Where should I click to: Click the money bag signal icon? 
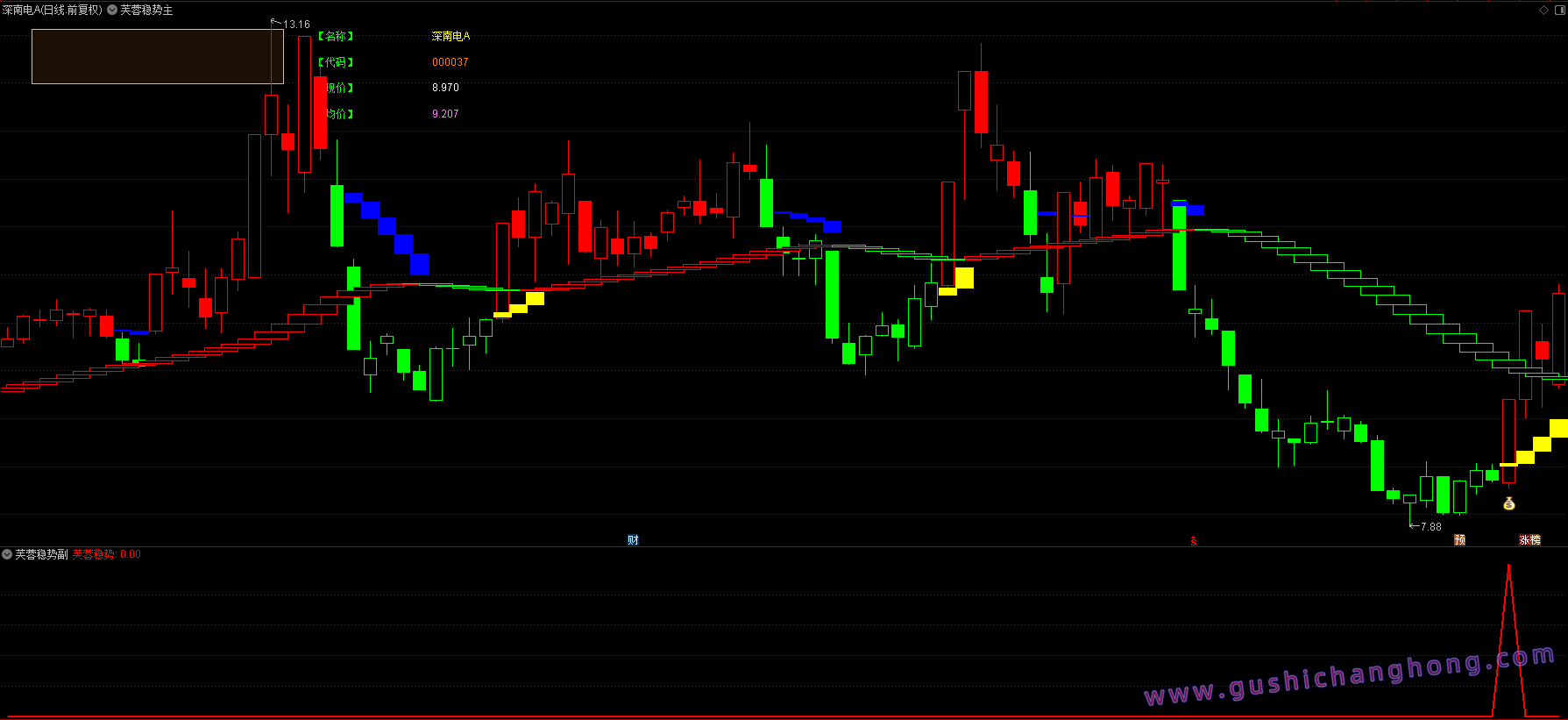pyautogui.click(x=1509, y=503)
